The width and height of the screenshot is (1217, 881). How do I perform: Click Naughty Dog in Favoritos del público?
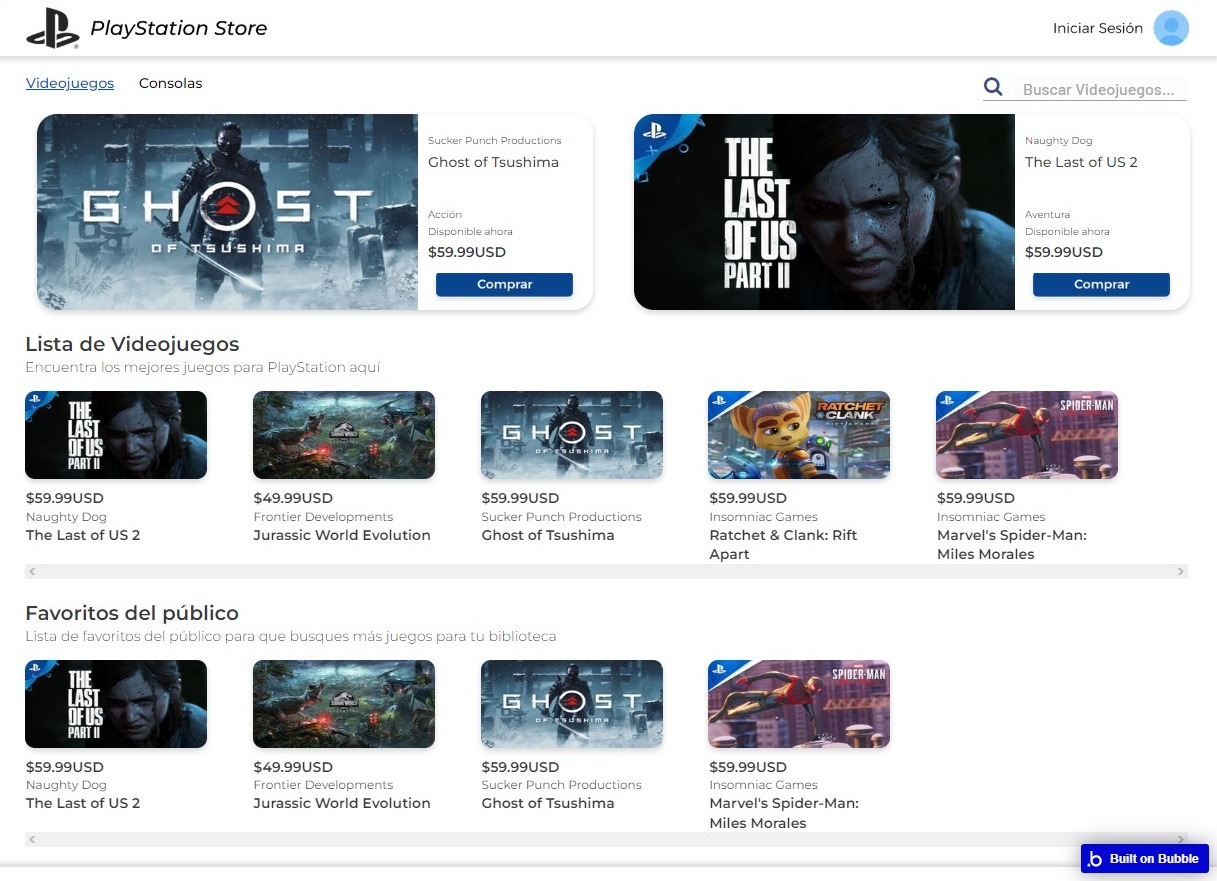pyautogui.click(x=66, y=785)
